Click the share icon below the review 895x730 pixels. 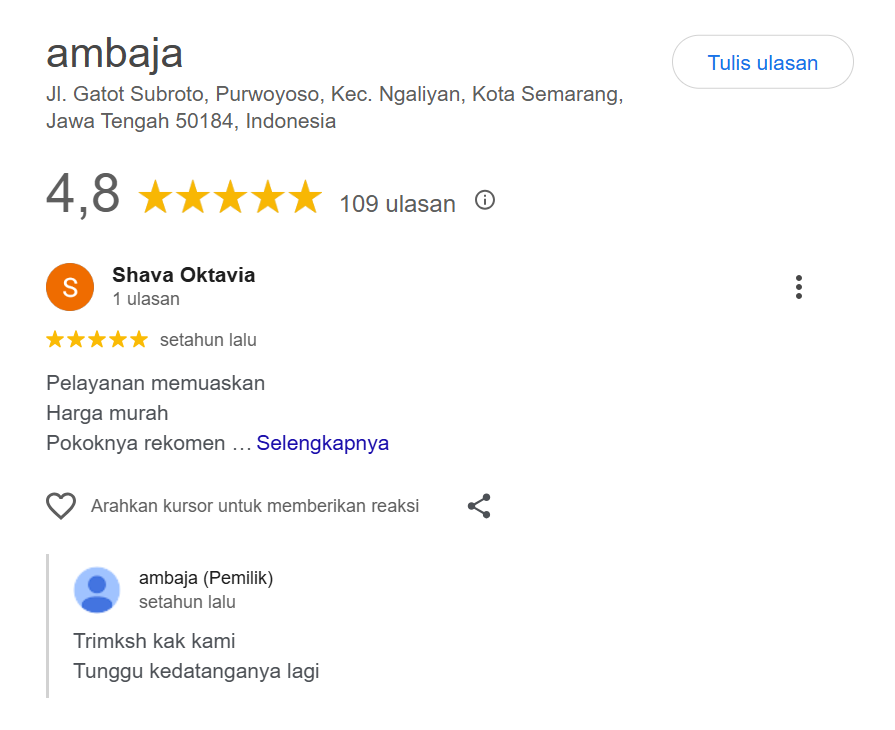pos(479,506)
